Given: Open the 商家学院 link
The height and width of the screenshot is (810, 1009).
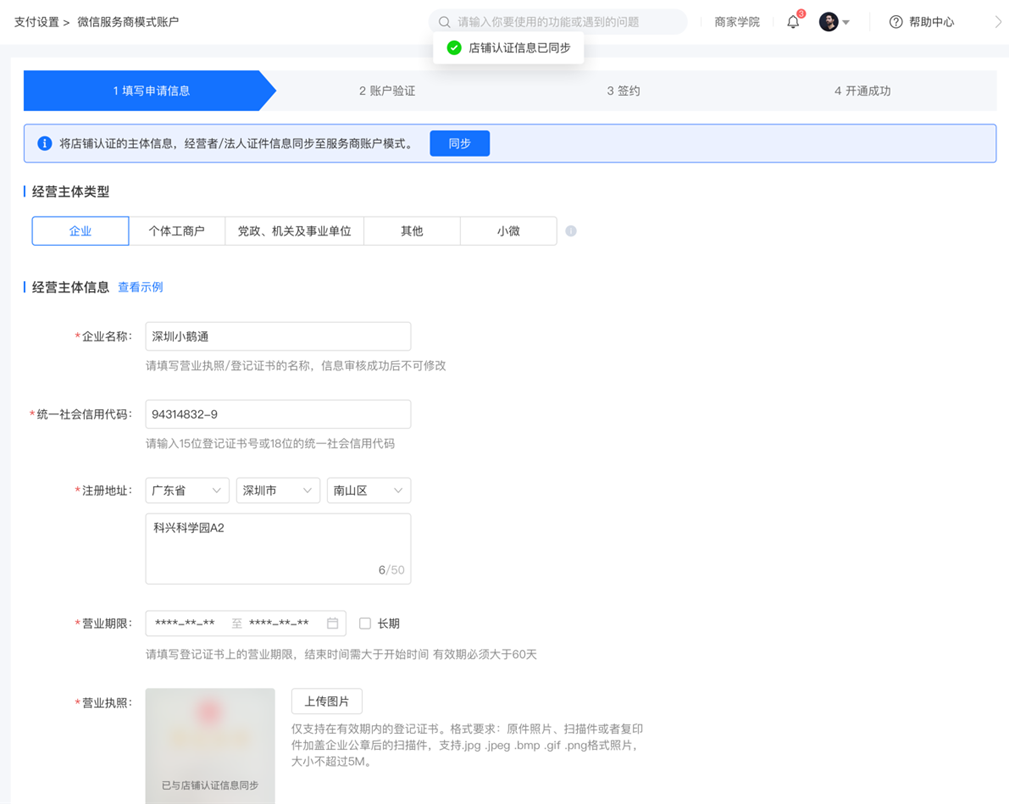Looking at the screenshot, I should click(737, 22).
